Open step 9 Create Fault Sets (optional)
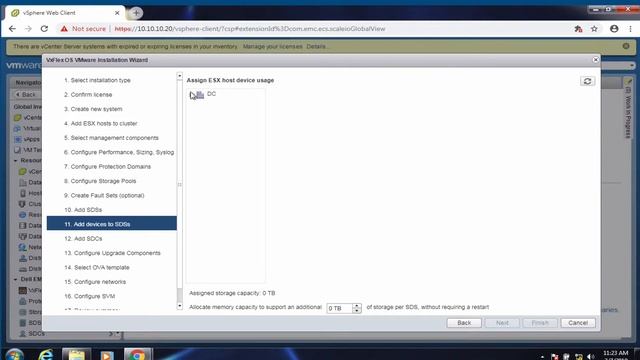The height and width of the screenshot is (360, 640). tap(104, 196)
